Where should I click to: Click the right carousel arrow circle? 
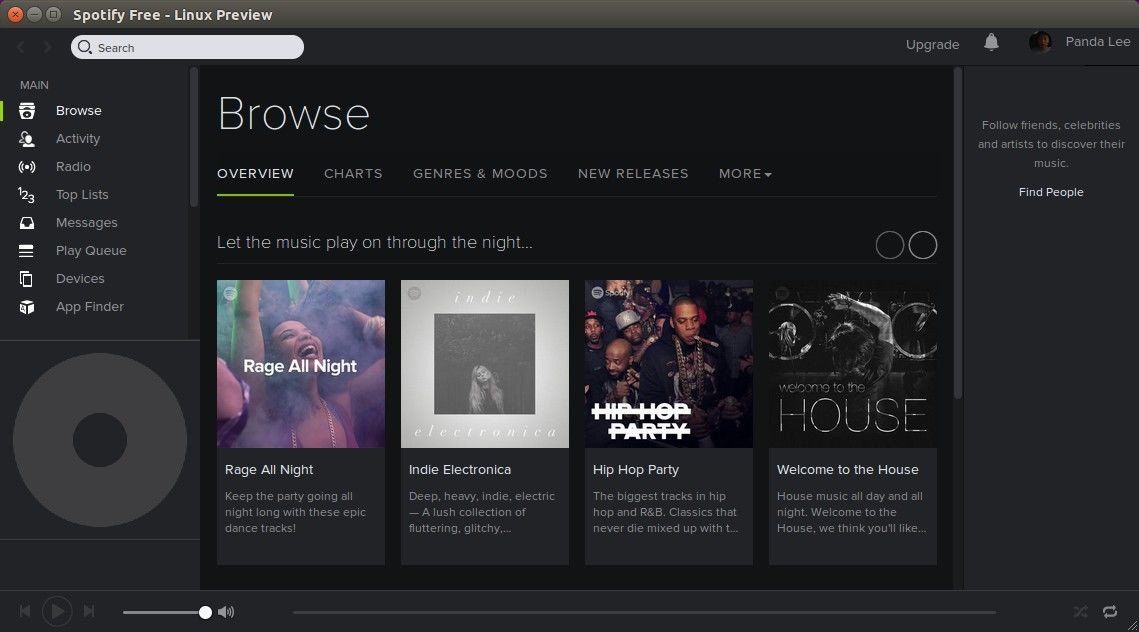click(x=922, y=244)
